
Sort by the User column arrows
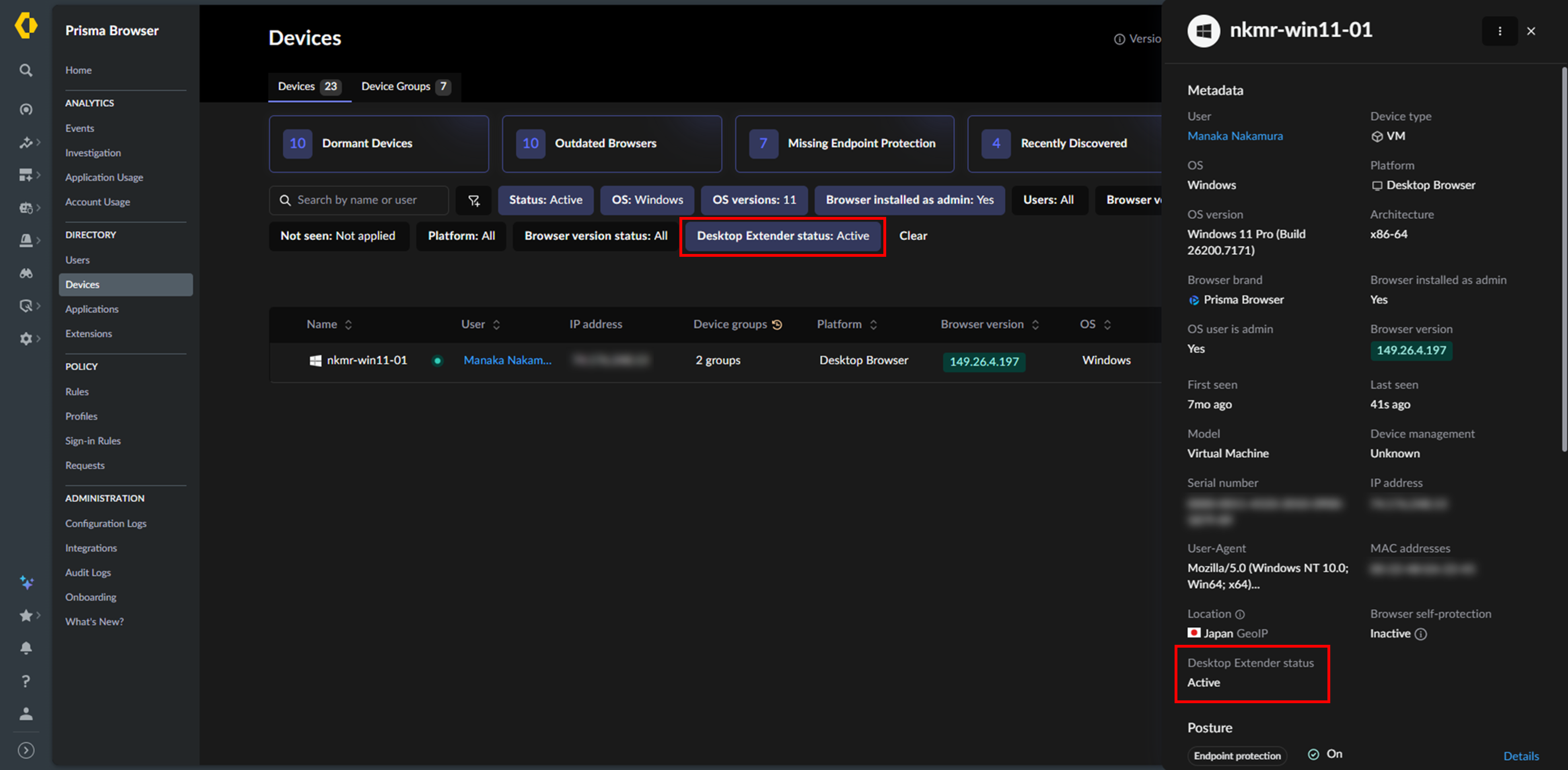(496, 325)
